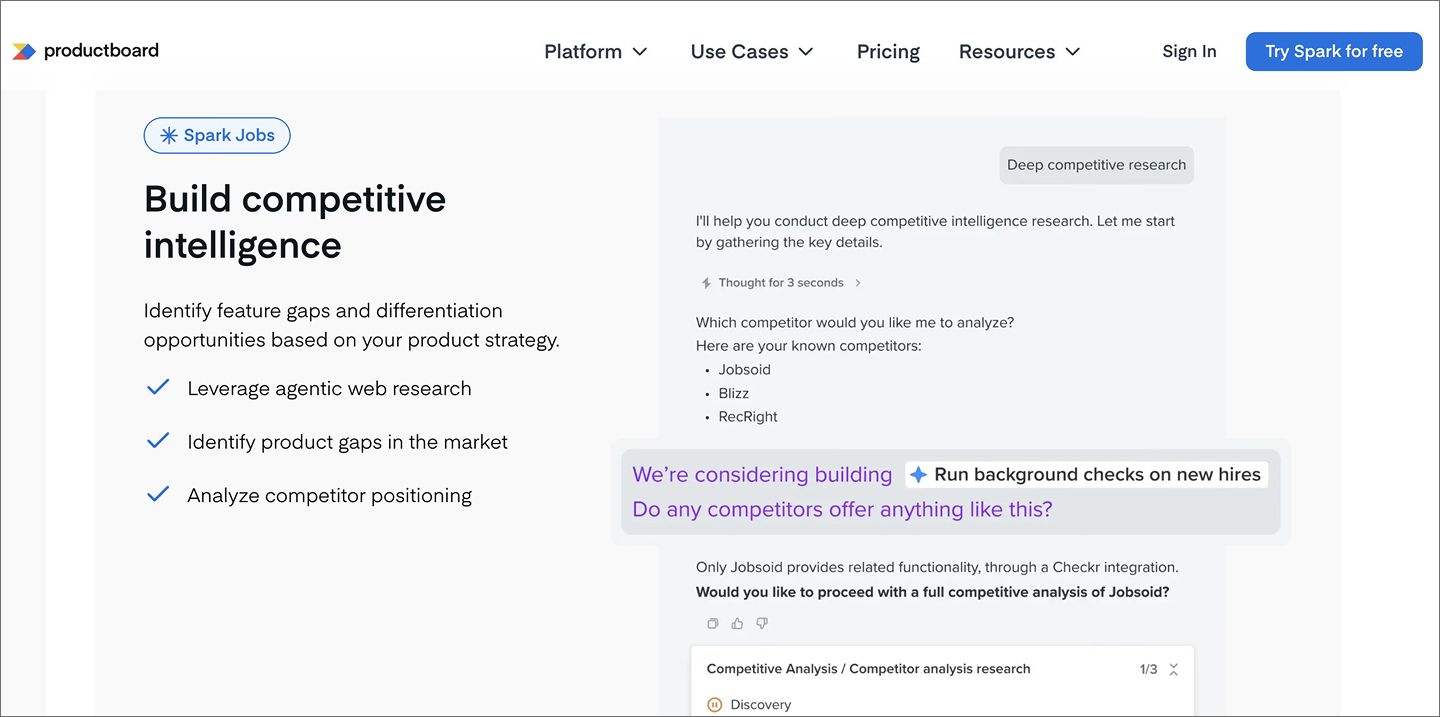Image resolution: width=1440 pixels, height=717 pixels.
Task: Click the 'Try Spark for free' button
Action: click(1334, 51)
